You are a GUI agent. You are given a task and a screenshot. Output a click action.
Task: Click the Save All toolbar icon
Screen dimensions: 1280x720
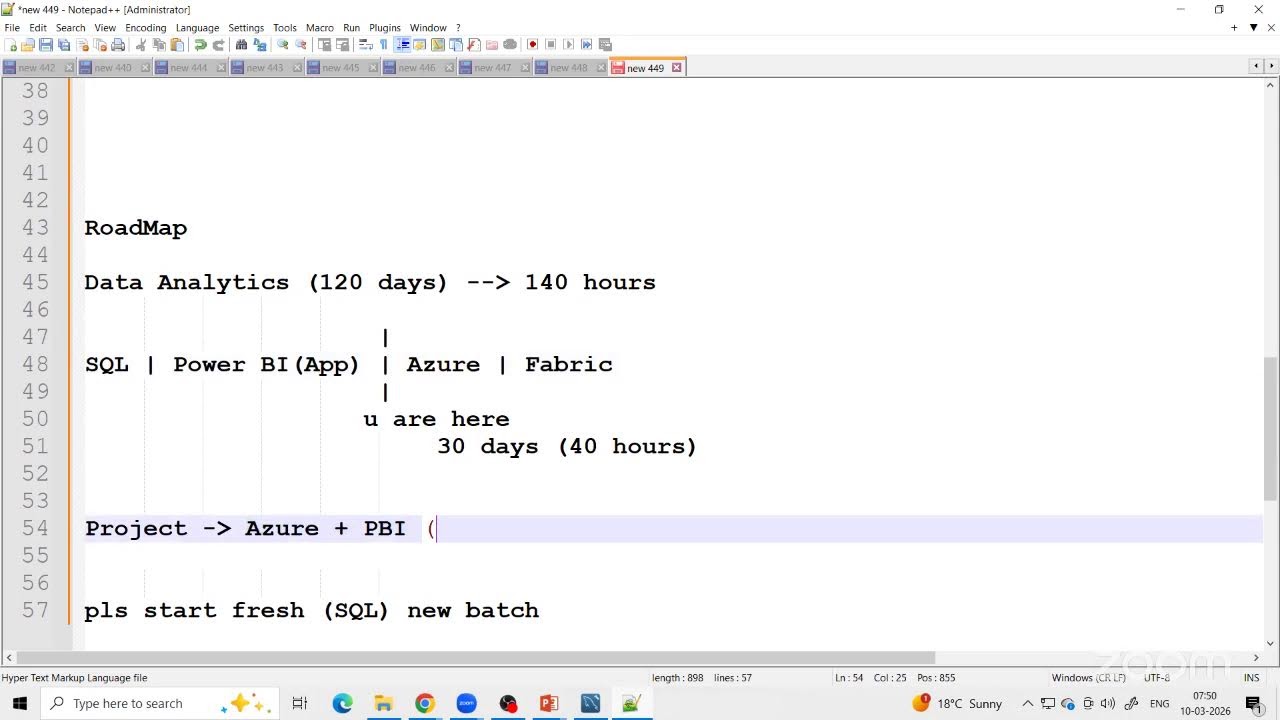pos(64,44)
